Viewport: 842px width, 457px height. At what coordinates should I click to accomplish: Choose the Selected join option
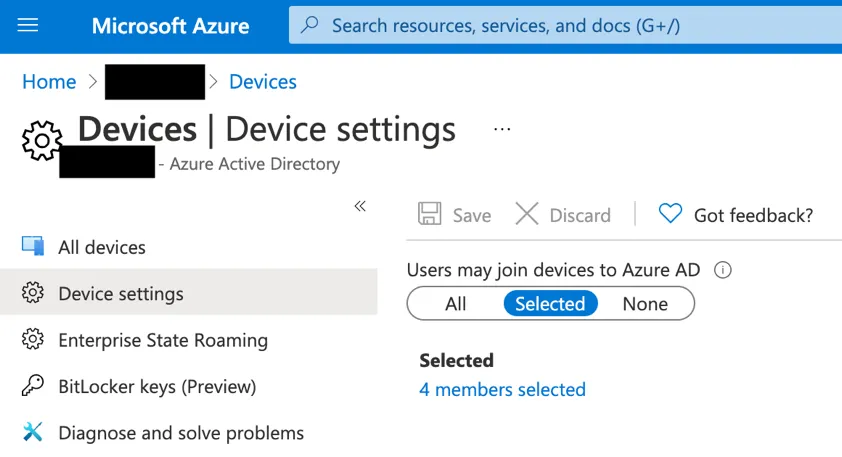[x=550, y=304]
